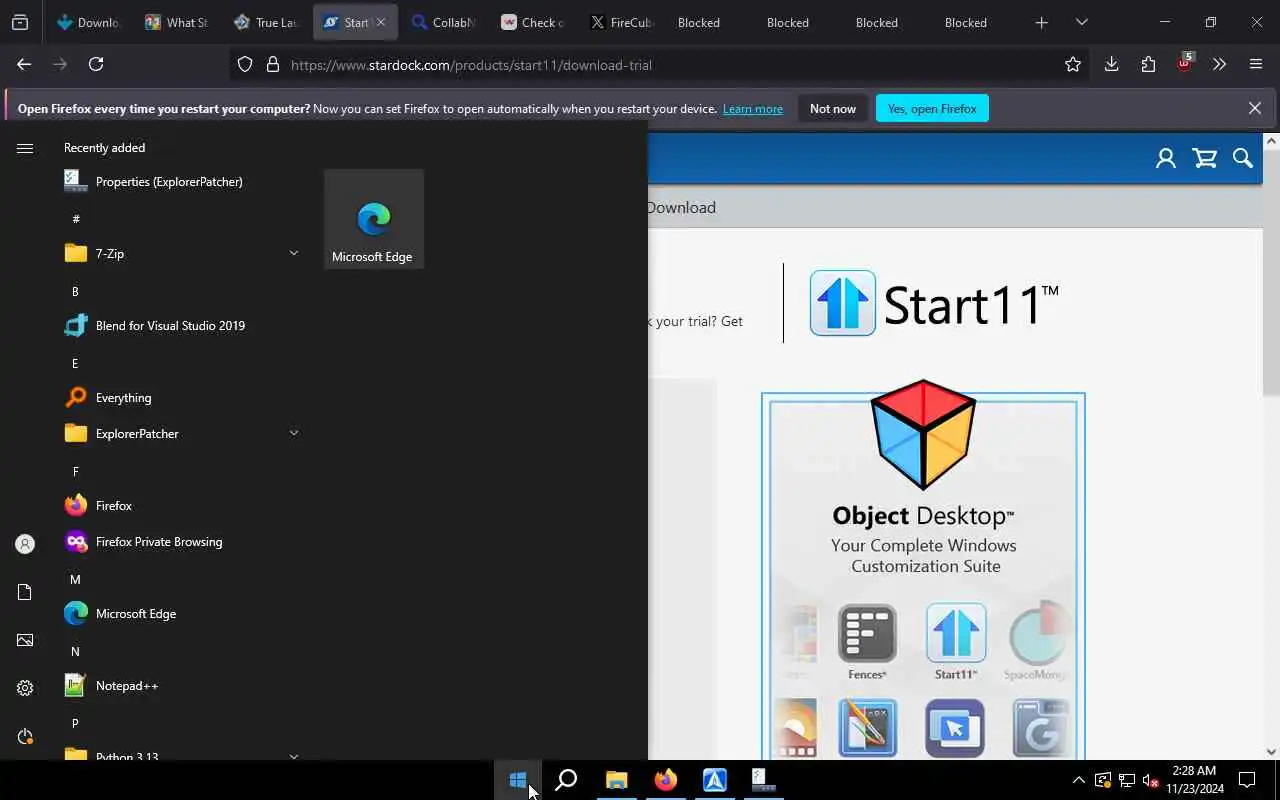1280x800 pixels.
Task: Open File Explorer from taskbar
Action: coord(616,780)
